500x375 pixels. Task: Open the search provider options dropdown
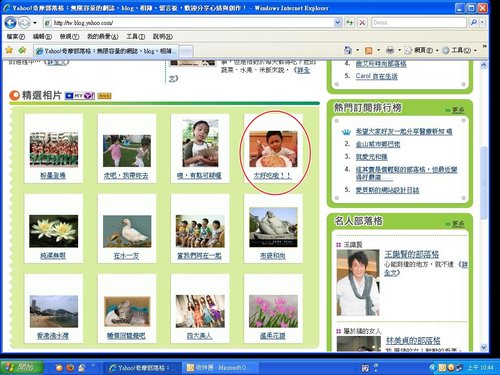(482, 22)
